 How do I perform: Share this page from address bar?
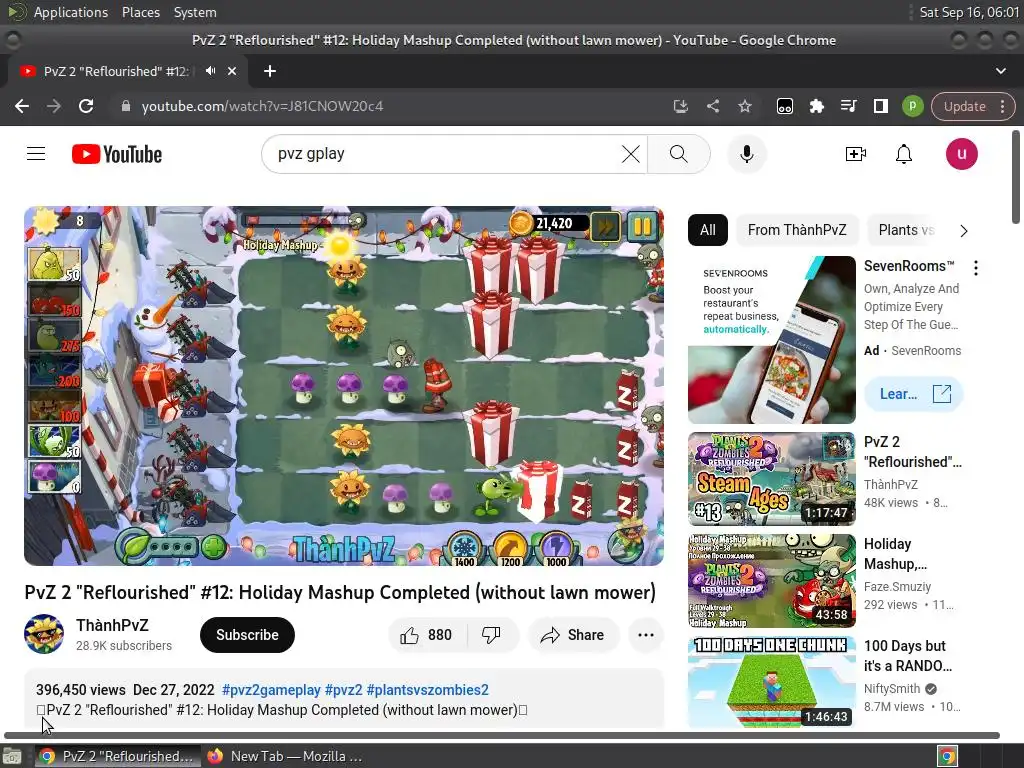712,106
